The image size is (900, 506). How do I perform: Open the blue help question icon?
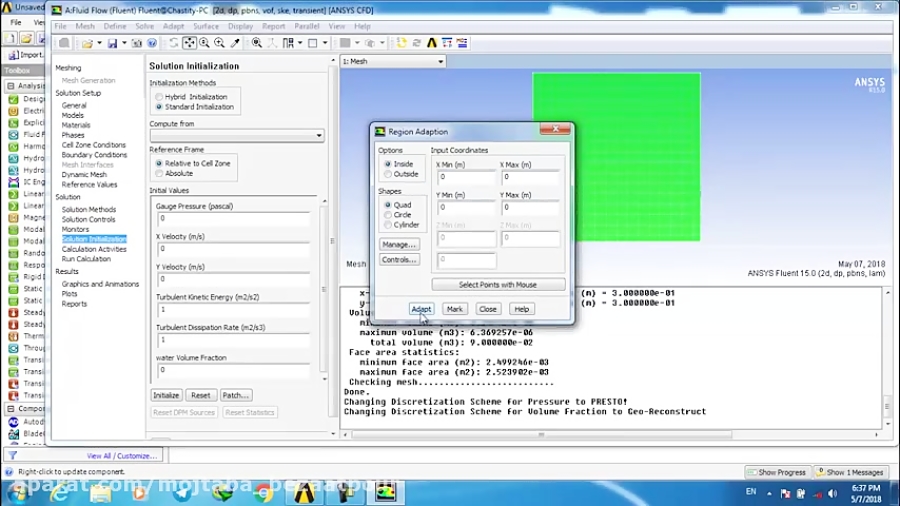point(152,43)
